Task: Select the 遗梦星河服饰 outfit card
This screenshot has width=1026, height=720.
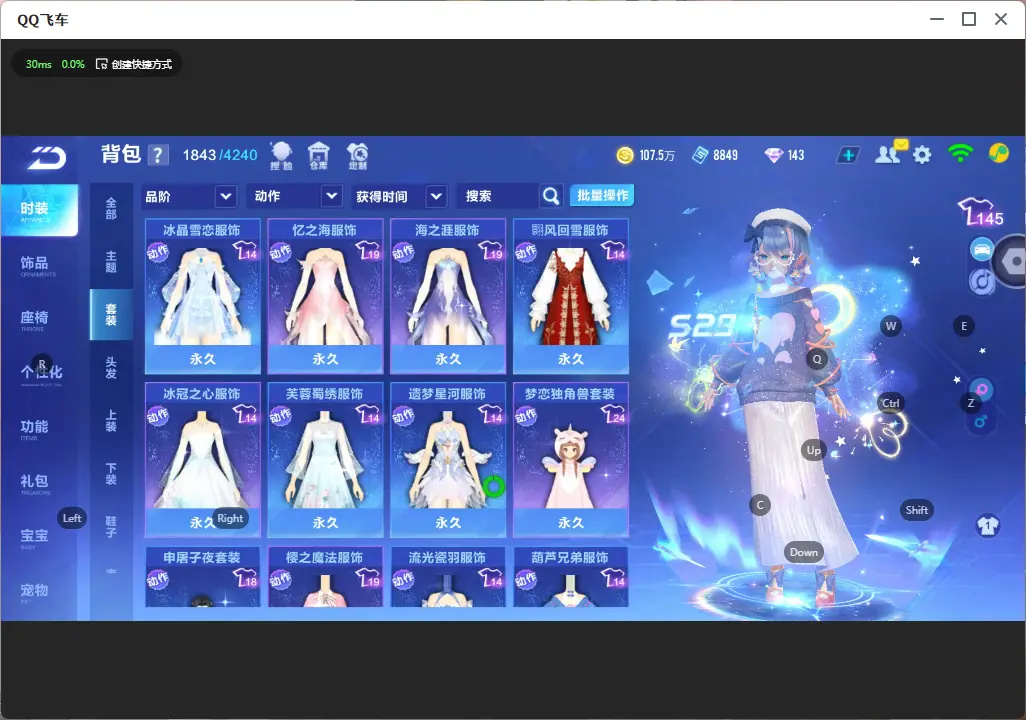Action: (x=448, y=459)
